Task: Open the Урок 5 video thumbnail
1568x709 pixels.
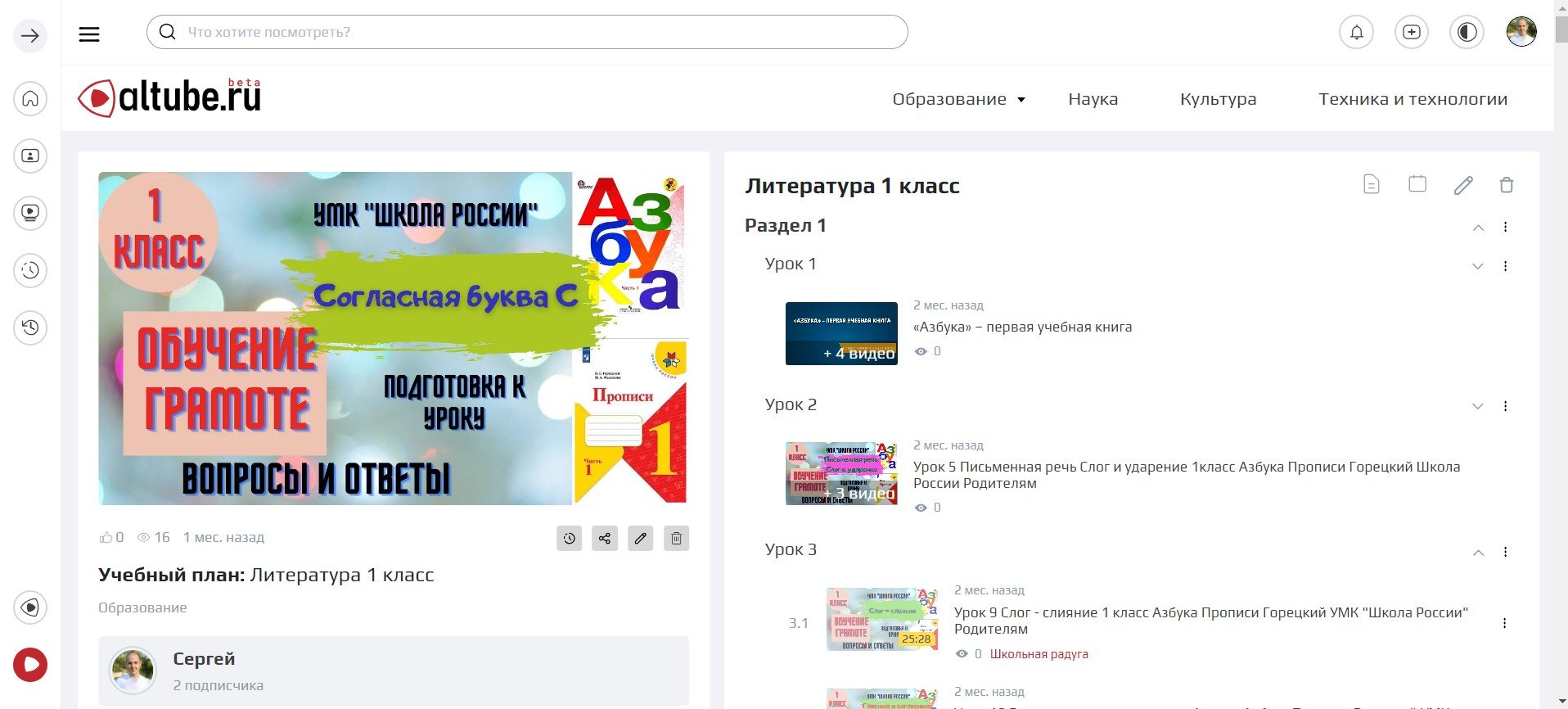Action: point(841,473)
